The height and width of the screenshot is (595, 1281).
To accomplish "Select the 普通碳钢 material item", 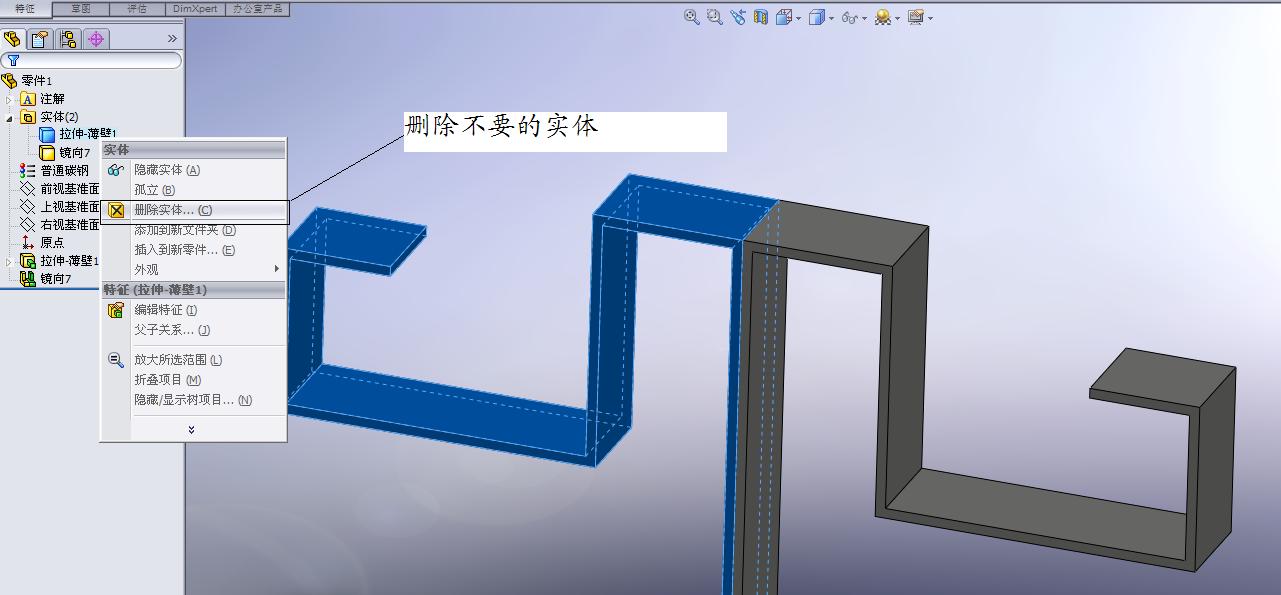I will pos(64,171).
